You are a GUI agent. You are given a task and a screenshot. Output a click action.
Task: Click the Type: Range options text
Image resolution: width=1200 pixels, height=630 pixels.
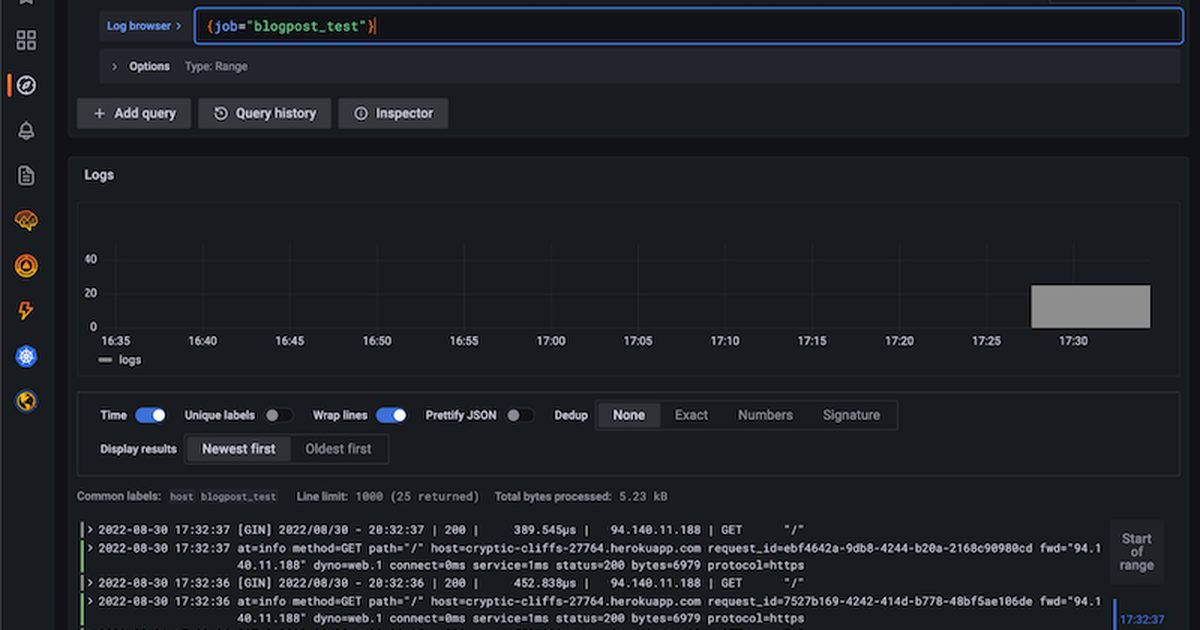tap(216, 67)
